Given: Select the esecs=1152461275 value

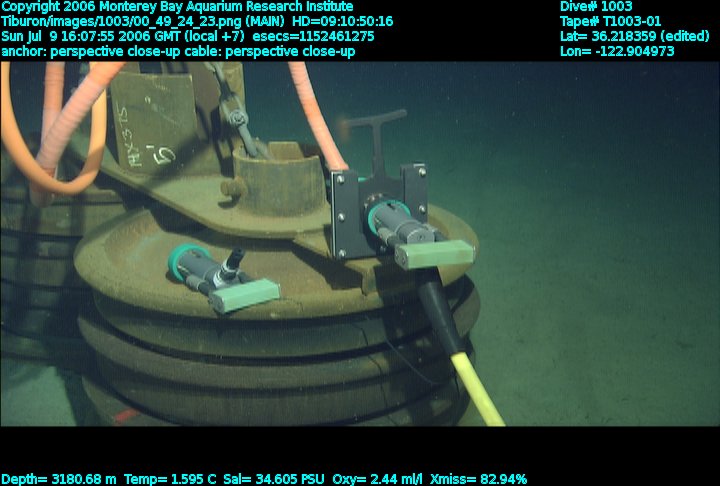Looking at the screenshot, I should pos(321,36).
